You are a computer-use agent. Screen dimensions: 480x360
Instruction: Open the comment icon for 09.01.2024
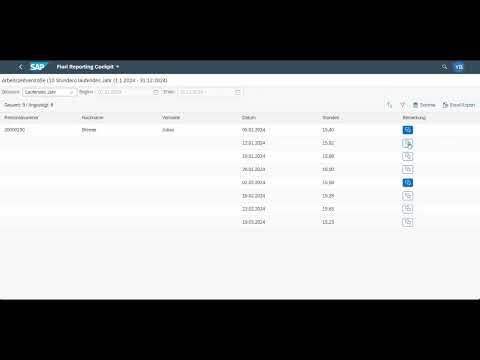408,130
